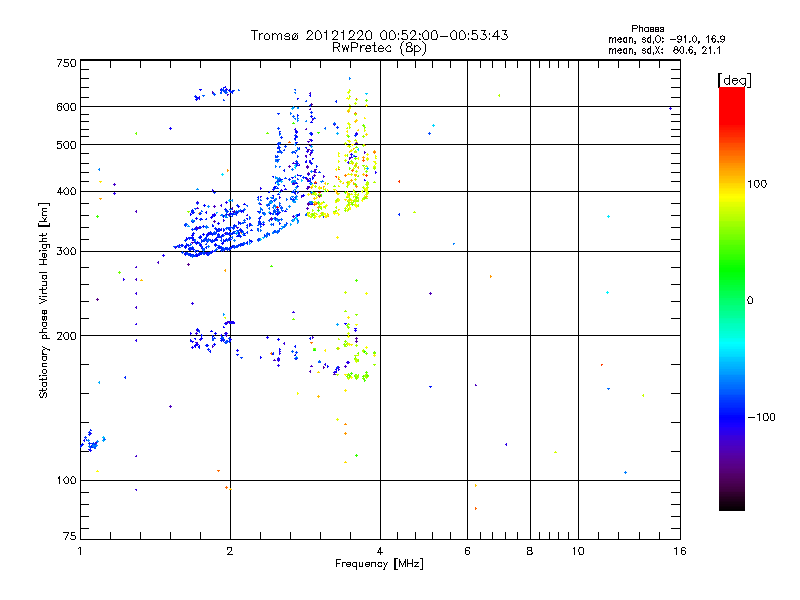This screenshot has height=600, width=800.
Task: Click the '750' y-axis tick label
Action: [66, 63]
